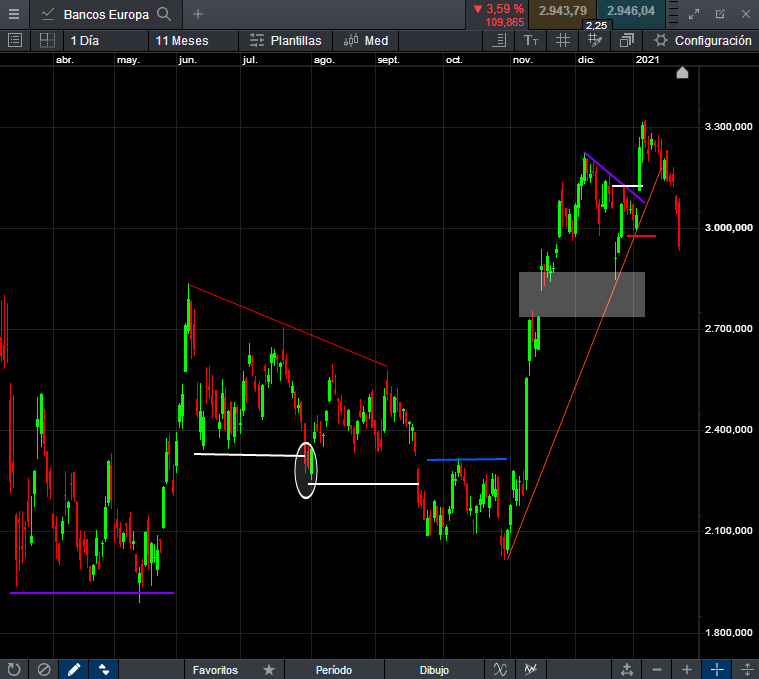Clear drawings with the cancel circle icon
759x679 pixels.
[44, 669]
